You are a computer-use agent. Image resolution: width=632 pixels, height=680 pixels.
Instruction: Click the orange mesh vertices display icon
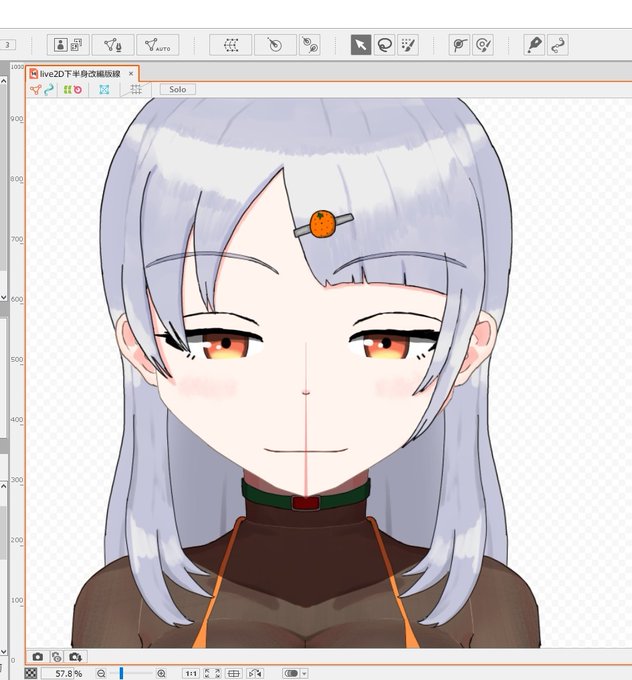click(x=36, y=90)
